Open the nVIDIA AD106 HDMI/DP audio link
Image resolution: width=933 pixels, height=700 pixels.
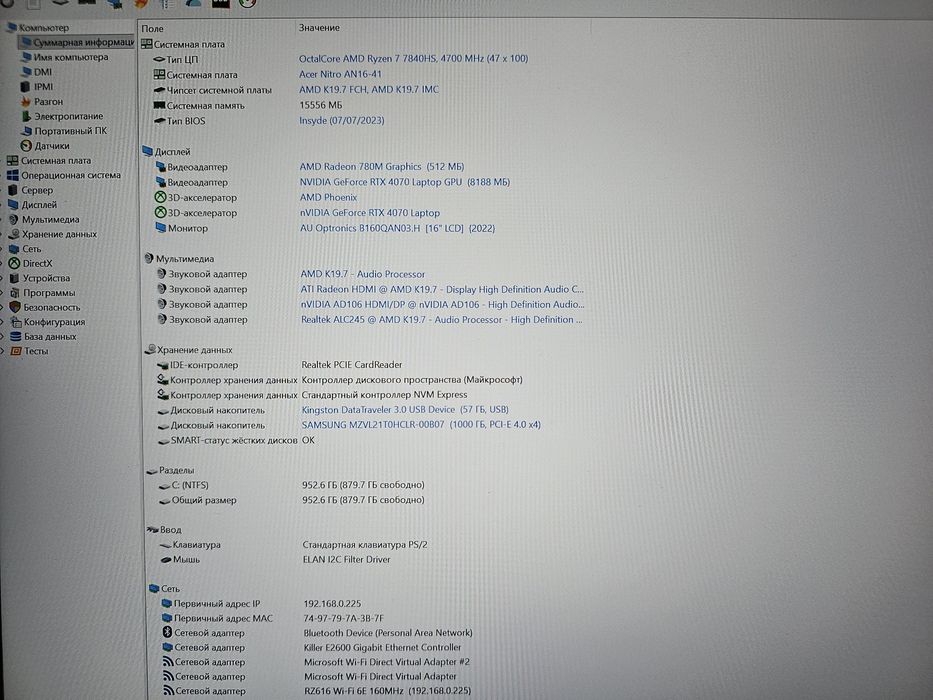click(443, 304)
